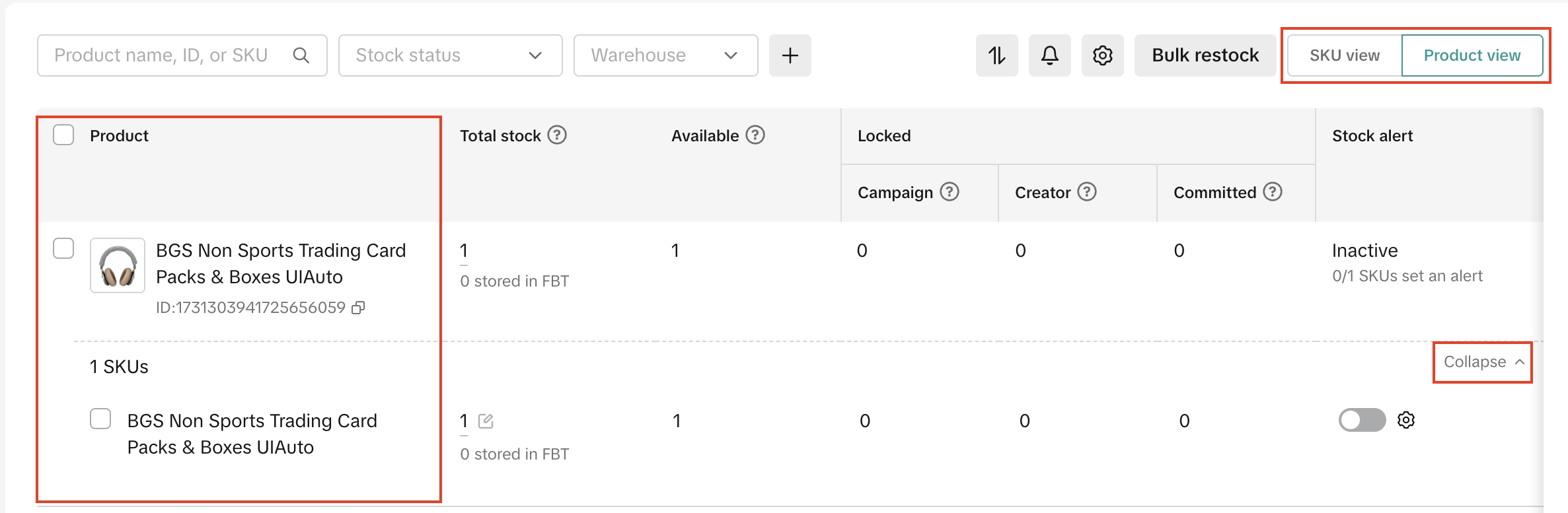This screenshot has height=513, width=1568.
Task: Show help for the Available column
Action: point(755,135)
